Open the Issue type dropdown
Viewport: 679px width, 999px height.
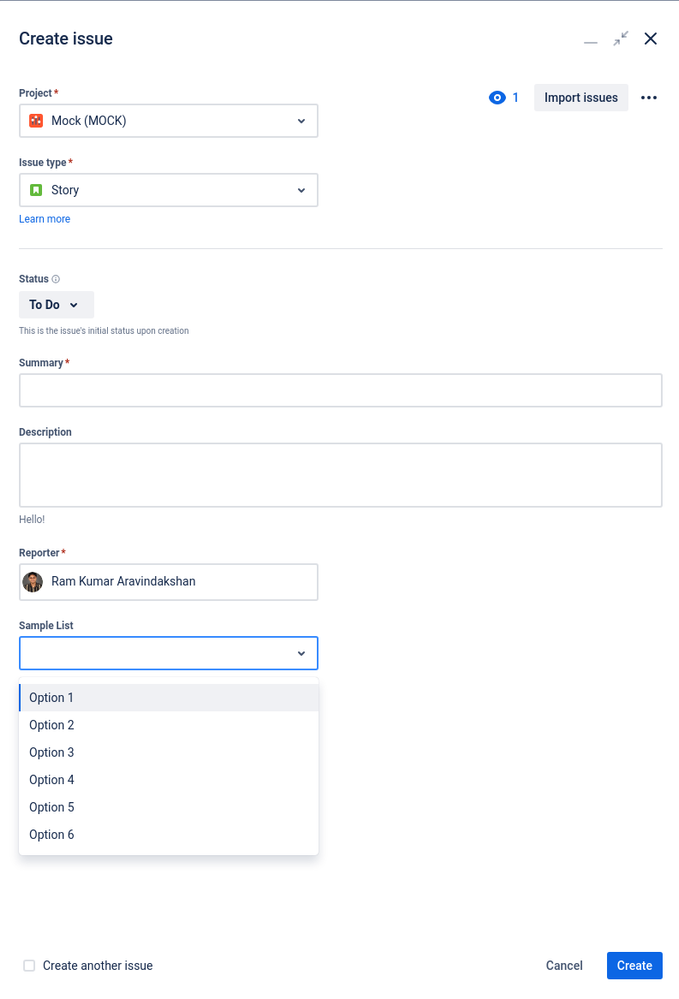click(x=168, y=190)
